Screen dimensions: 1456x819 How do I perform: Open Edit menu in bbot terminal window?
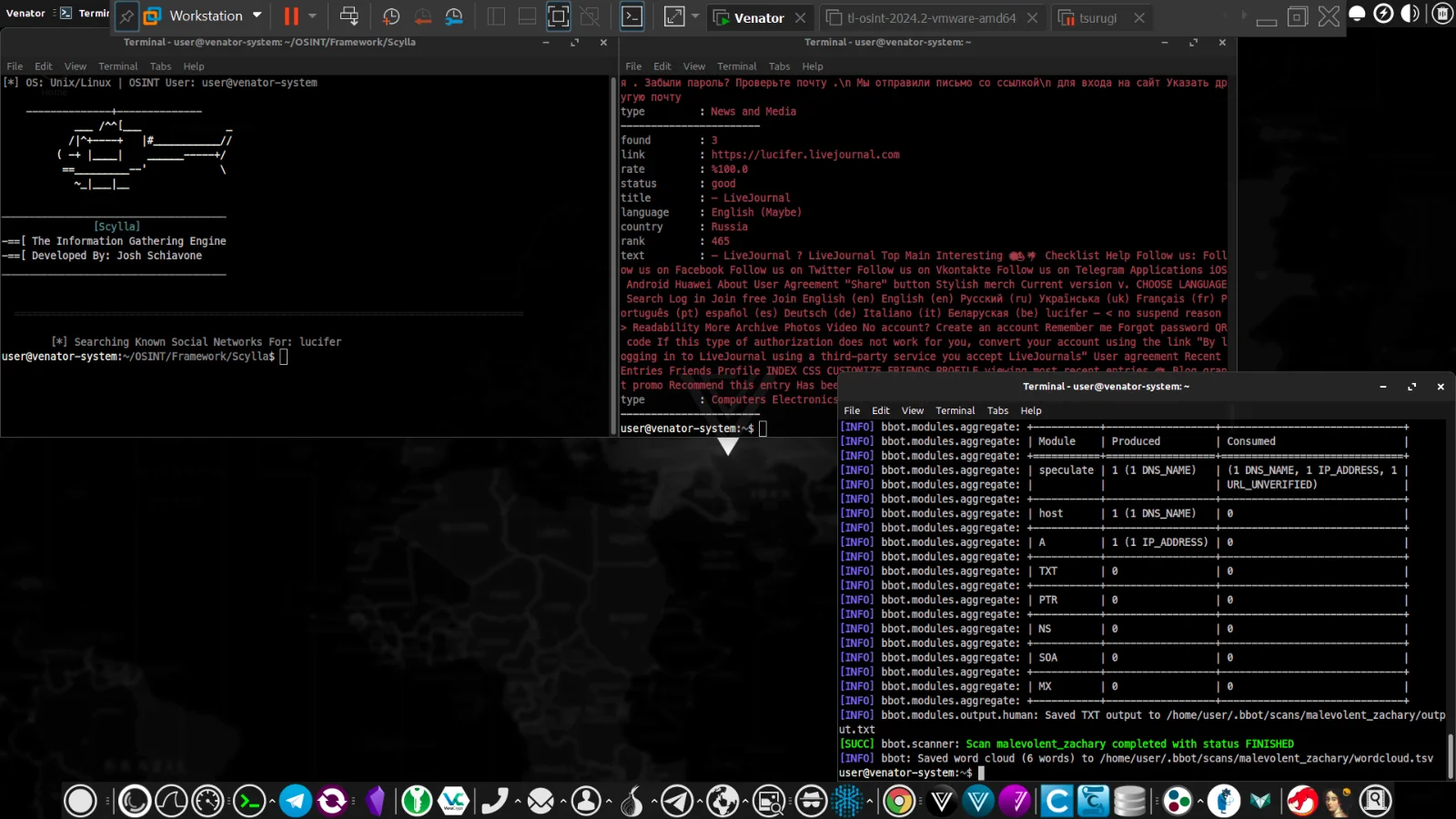[x=881, y=410]
